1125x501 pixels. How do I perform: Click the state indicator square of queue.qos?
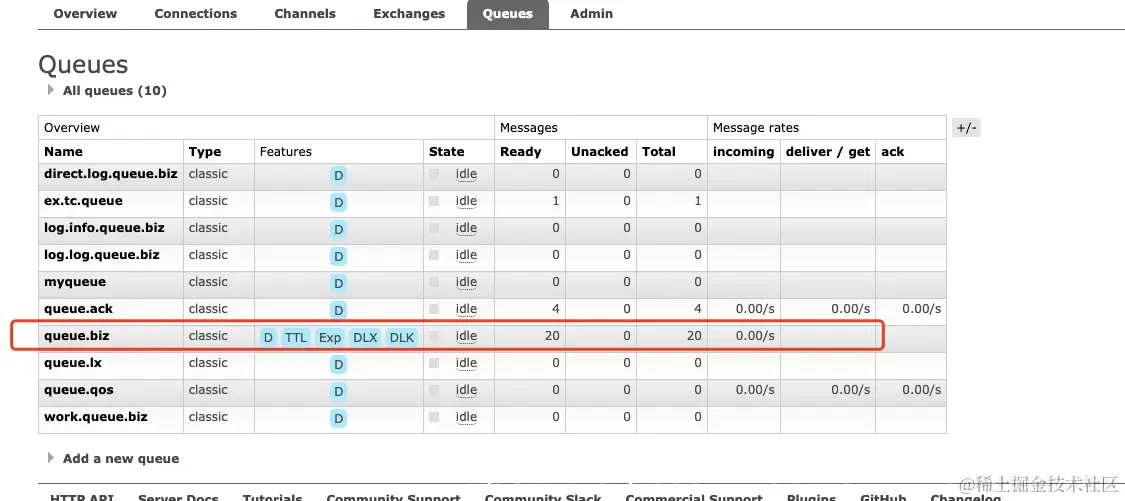tap(434, 390)
